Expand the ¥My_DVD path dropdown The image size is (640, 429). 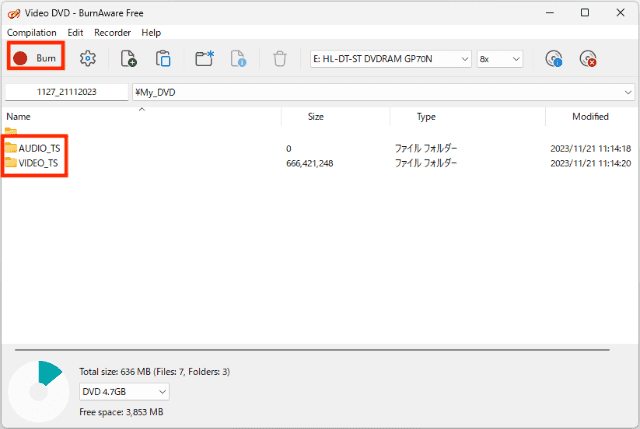(628, 92)
